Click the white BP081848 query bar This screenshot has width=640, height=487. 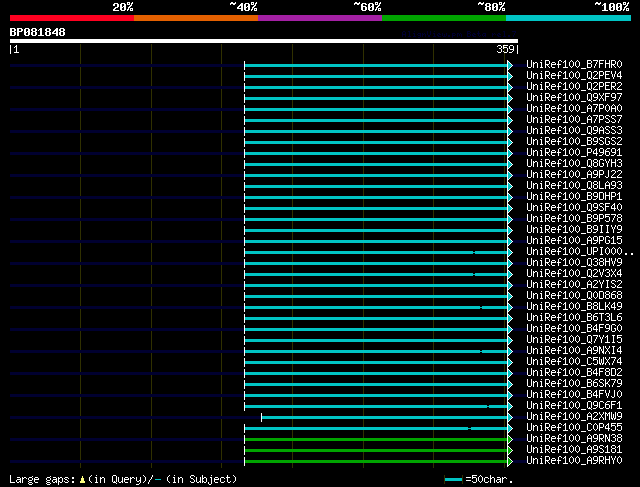click(x=264, y=41)
